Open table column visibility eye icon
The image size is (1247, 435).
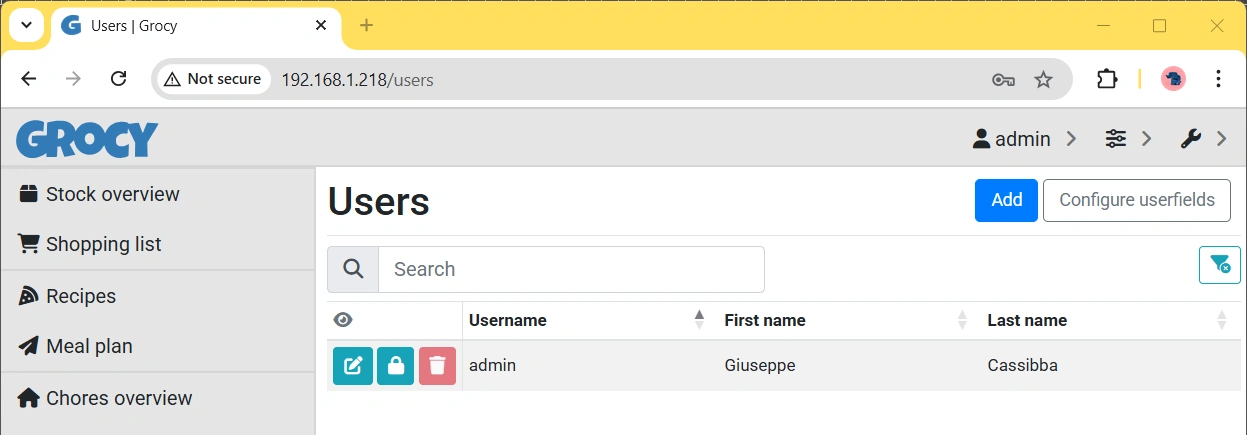pyautogui.click(x=343, y=320)
